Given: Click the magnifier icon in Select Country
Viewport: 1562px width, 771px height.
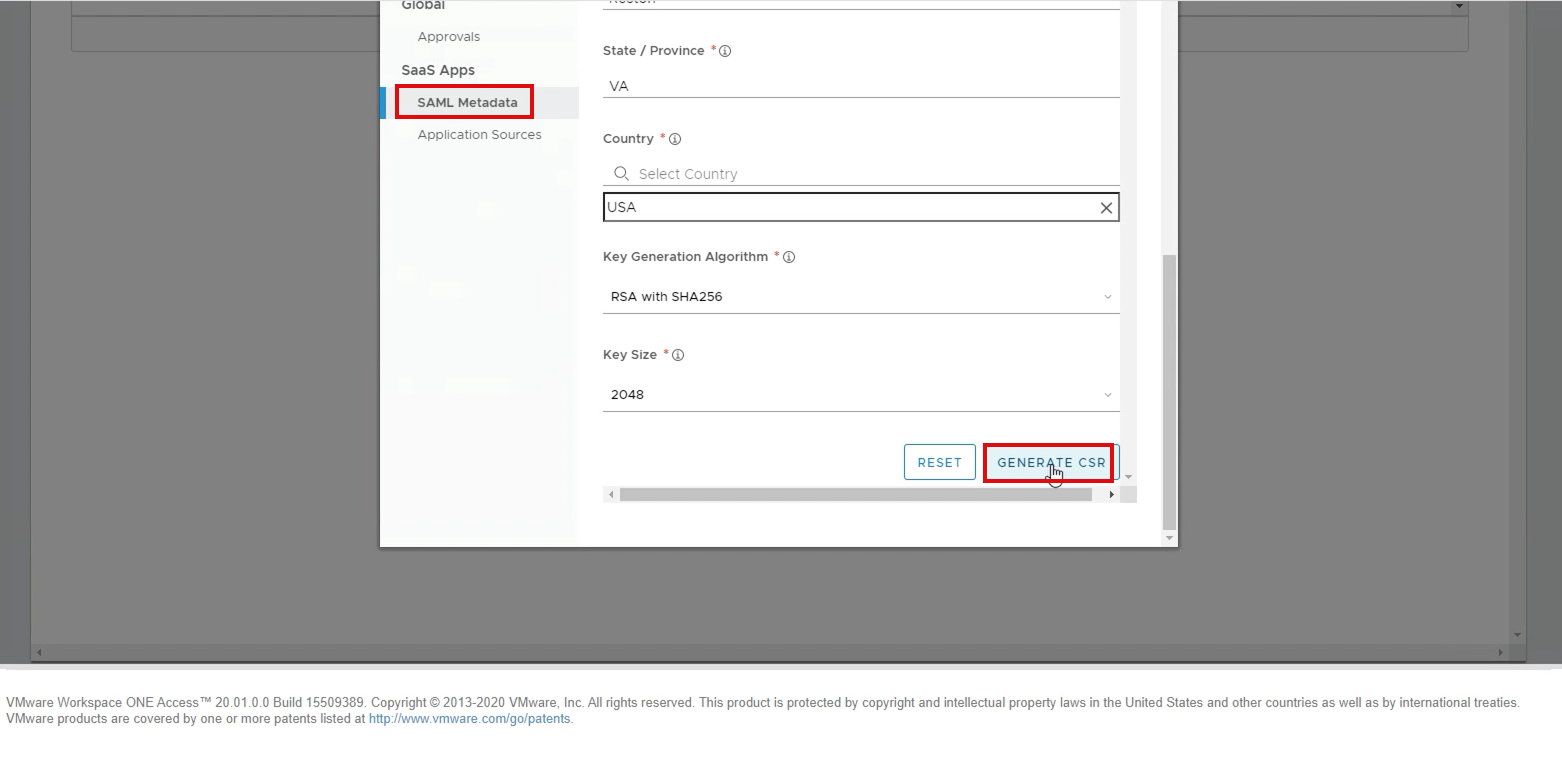Looking at the screenshot, I should (x=621, y=174).
